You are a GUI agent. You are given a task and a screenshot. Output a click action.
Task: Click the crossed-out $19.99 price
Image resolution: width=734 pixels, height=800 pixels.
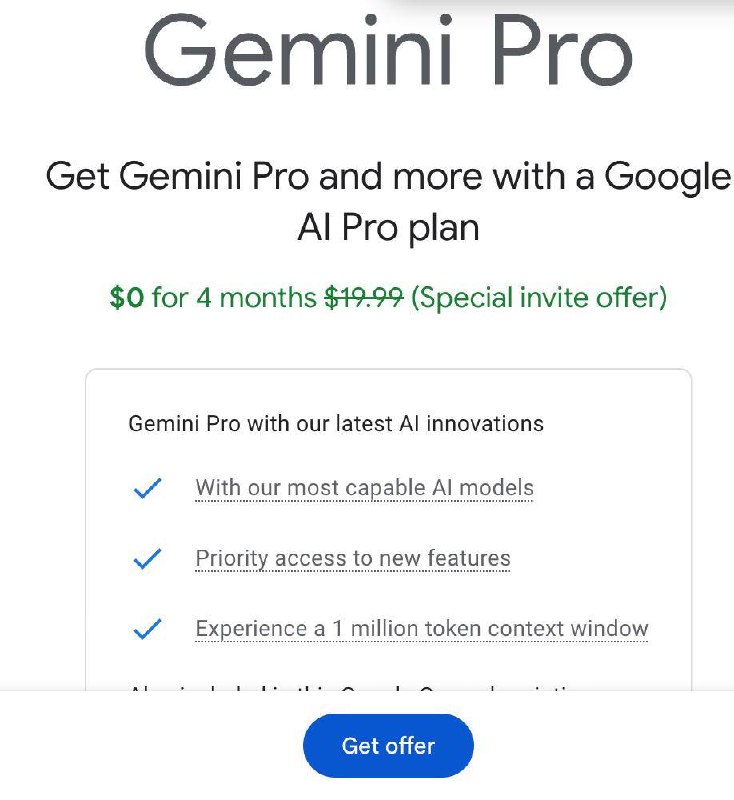pos(364,297)
